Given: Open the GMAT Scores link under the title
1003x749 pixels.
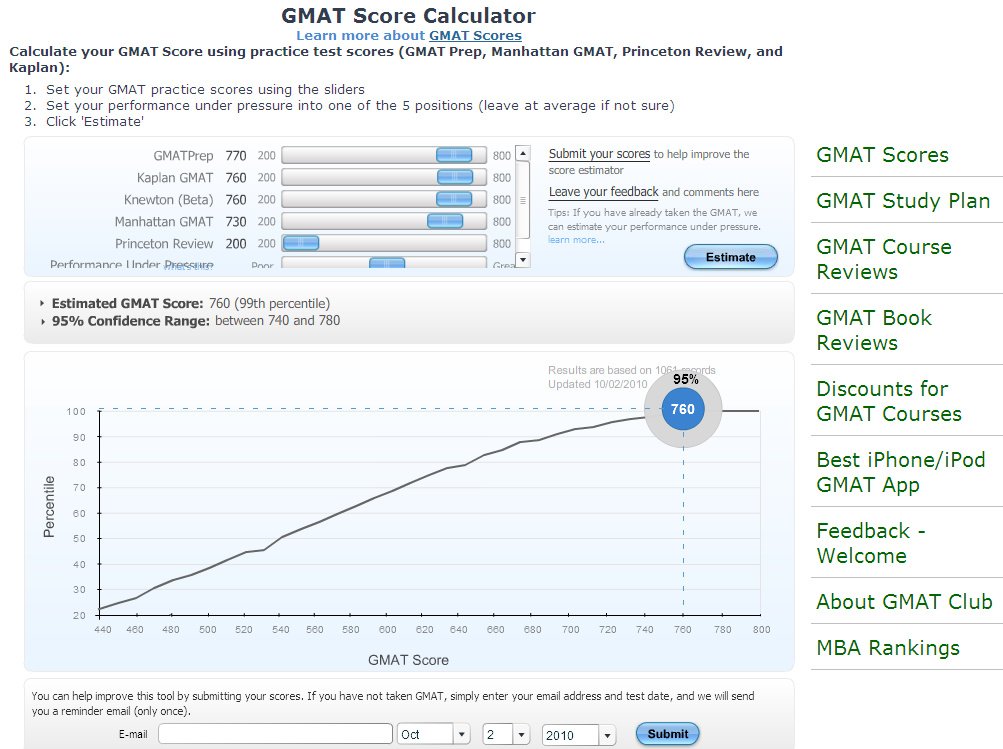Looking at the screenshot, I should click(475, 36).
